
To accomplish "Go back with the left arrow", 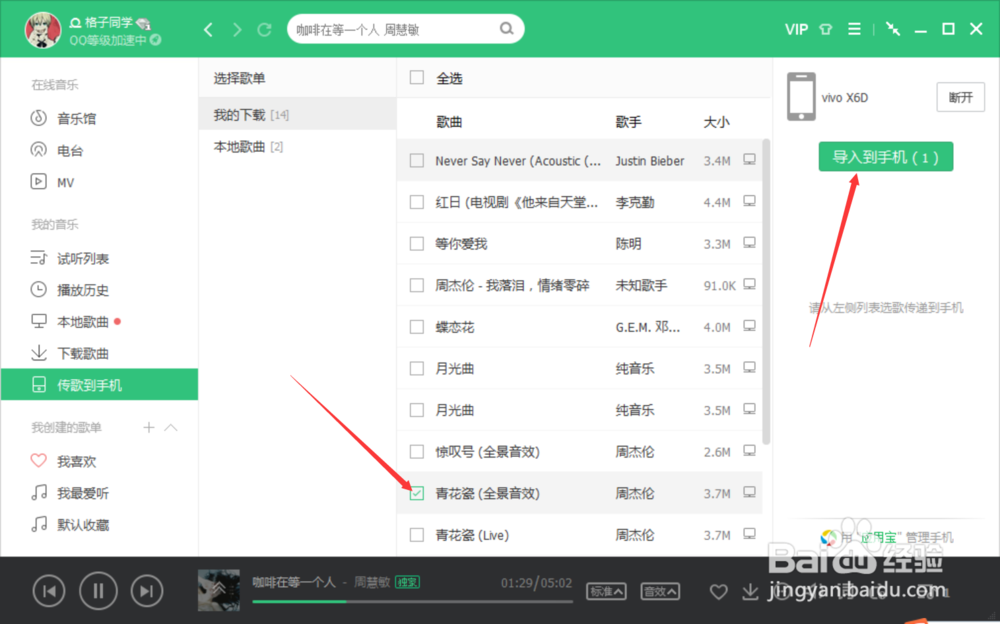I will tap(209, 29).
